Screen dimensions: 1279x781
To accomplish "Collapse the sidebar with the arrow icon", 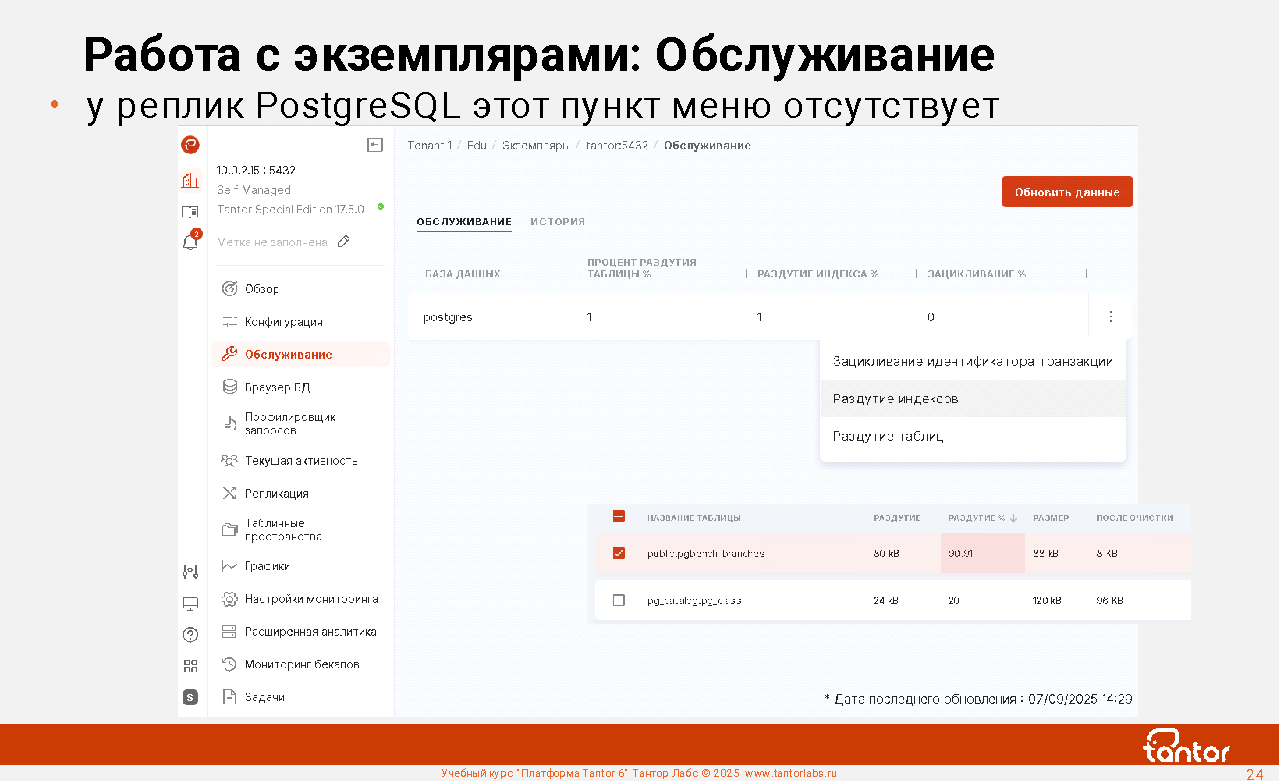I will click(375, 145).
